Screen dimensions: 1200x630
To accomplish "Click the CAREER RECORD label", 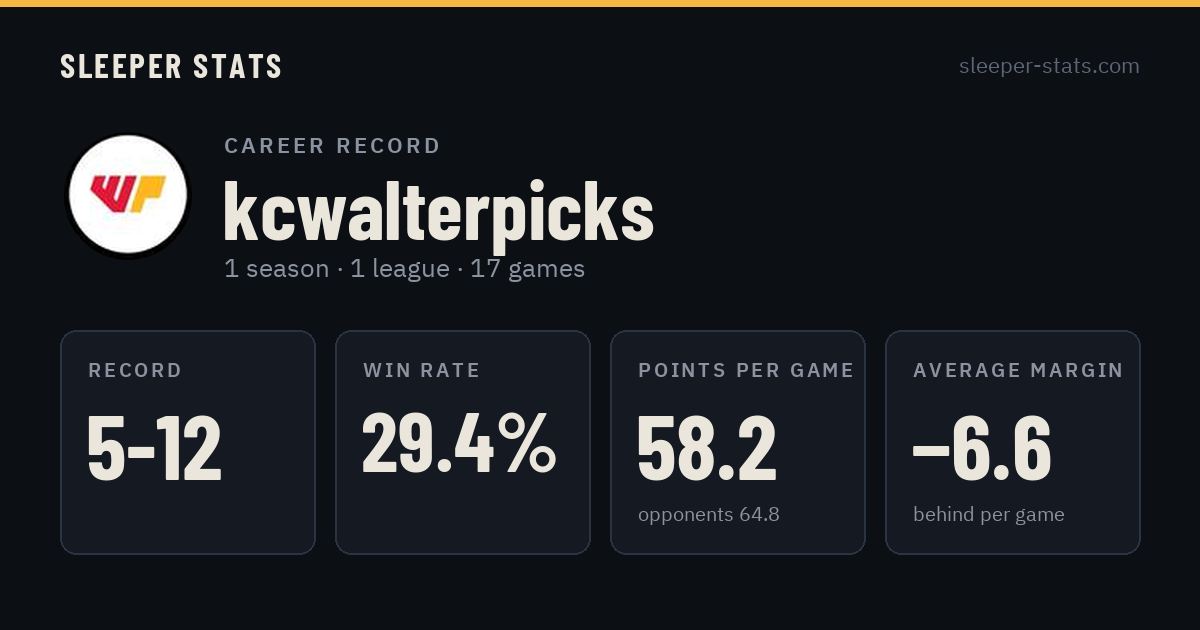I will coord(332,146).
